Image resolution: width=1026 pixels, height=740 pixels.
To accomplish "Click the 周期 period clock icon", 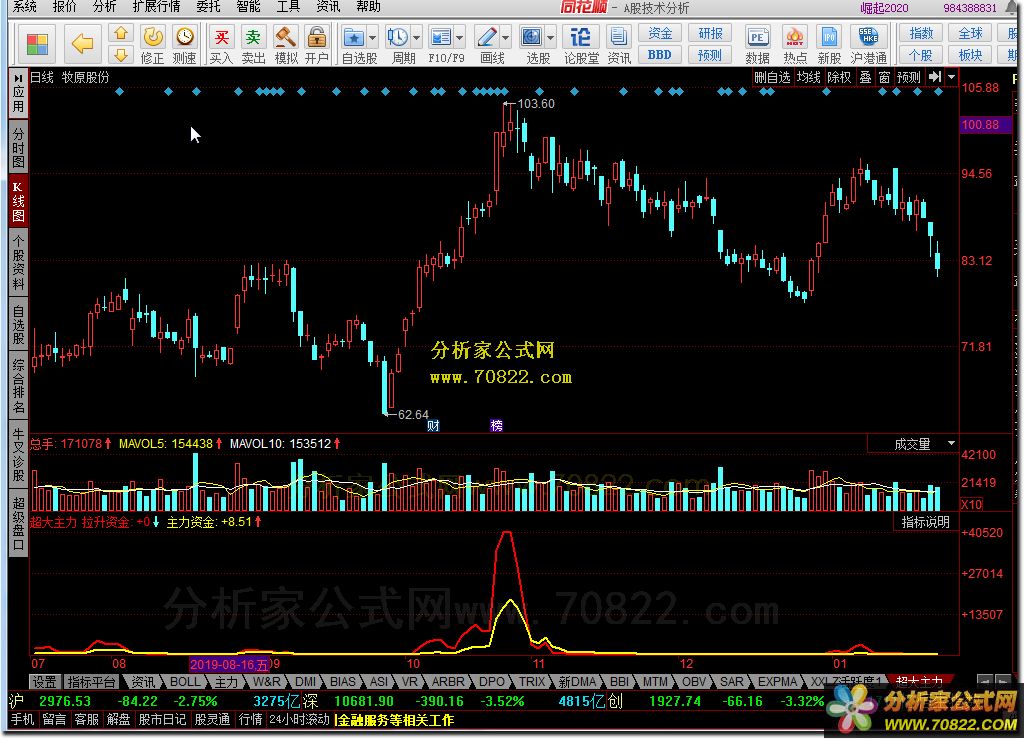I will 397,37.
